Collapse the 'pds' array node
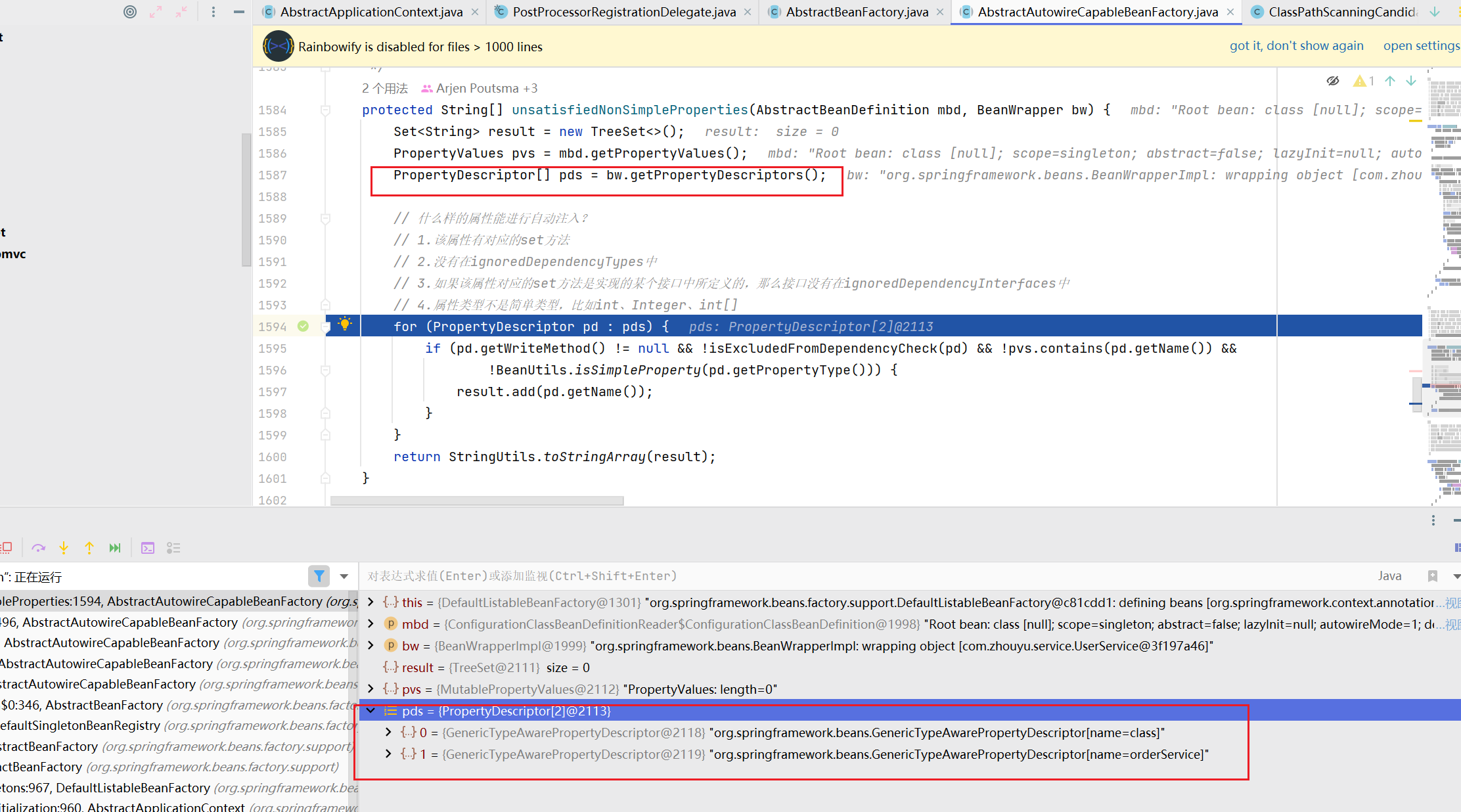The image size is (1461, 812). pyautogui.click(x=371, y=710)
